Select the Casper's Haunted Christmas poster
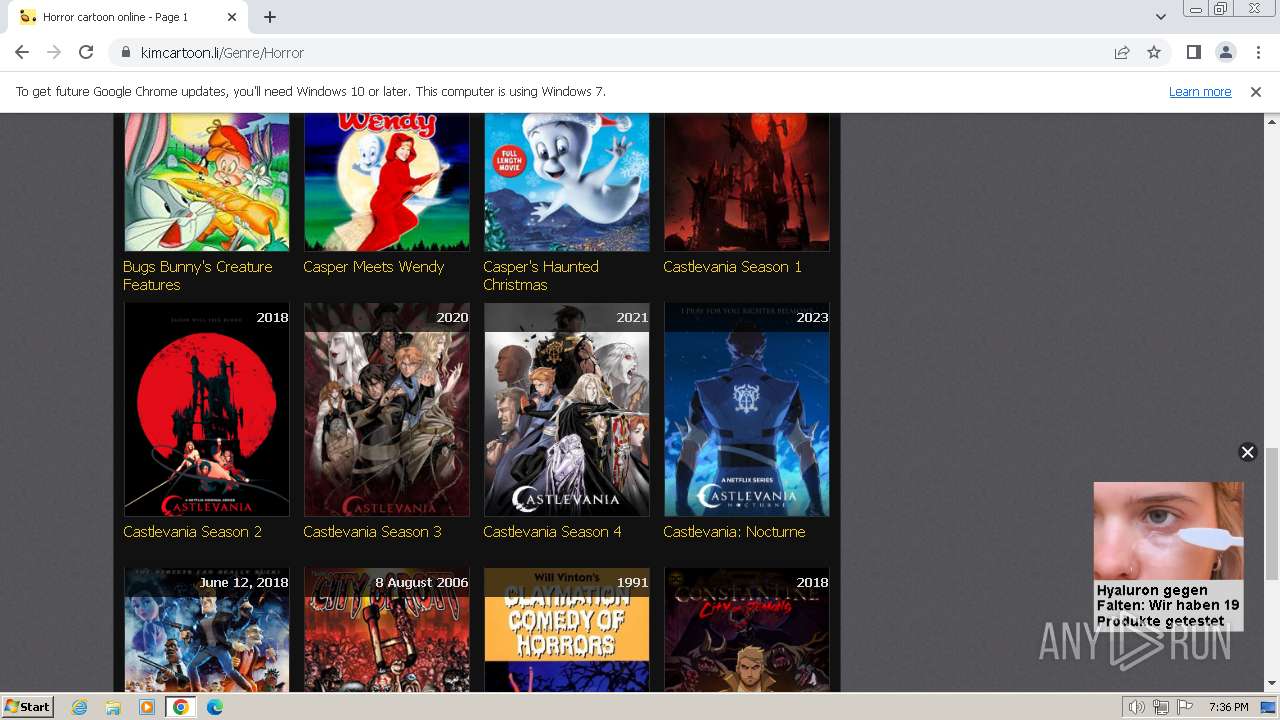1280x720 pixels. pos(566,181)
